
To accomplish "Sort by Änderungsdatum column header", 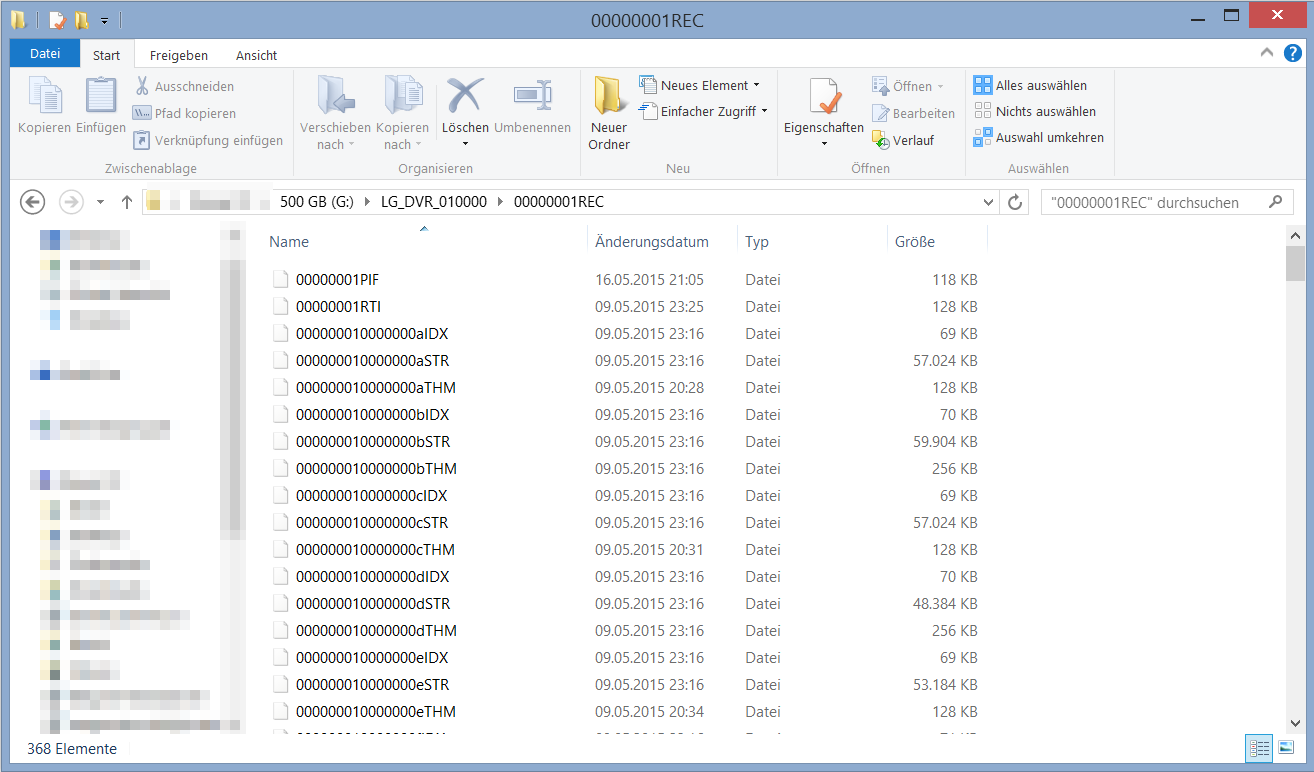I will (x=651, y=242).
